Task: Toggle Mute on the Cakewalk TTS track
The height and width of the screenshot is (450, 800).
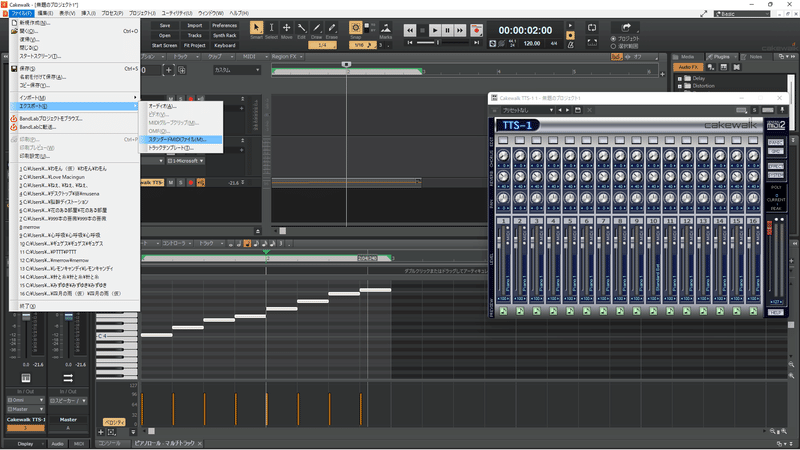Action: click(171, 182)
